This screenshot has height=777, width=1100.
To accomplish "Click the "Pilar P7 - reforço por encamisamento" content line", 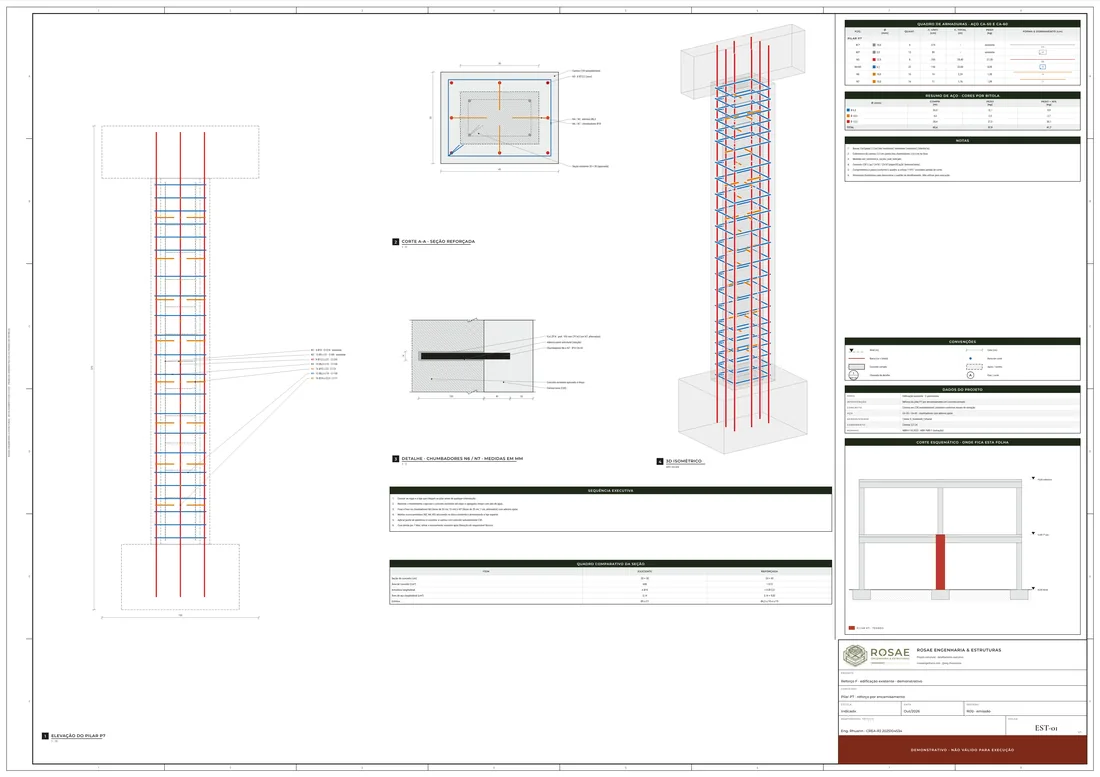I will pos(874,697).
